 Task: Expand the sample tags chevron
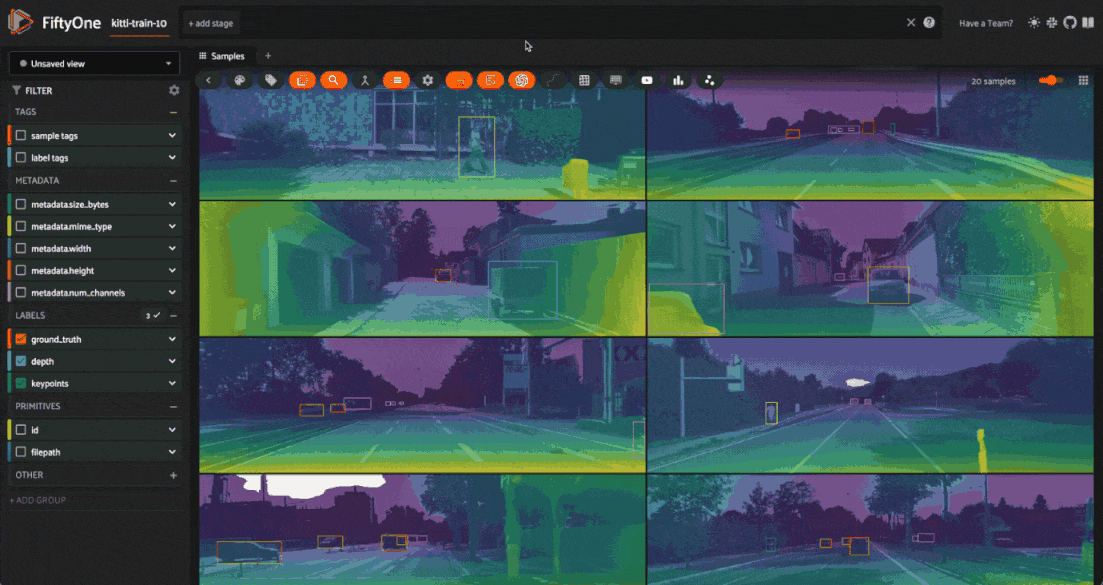[172, 136]
